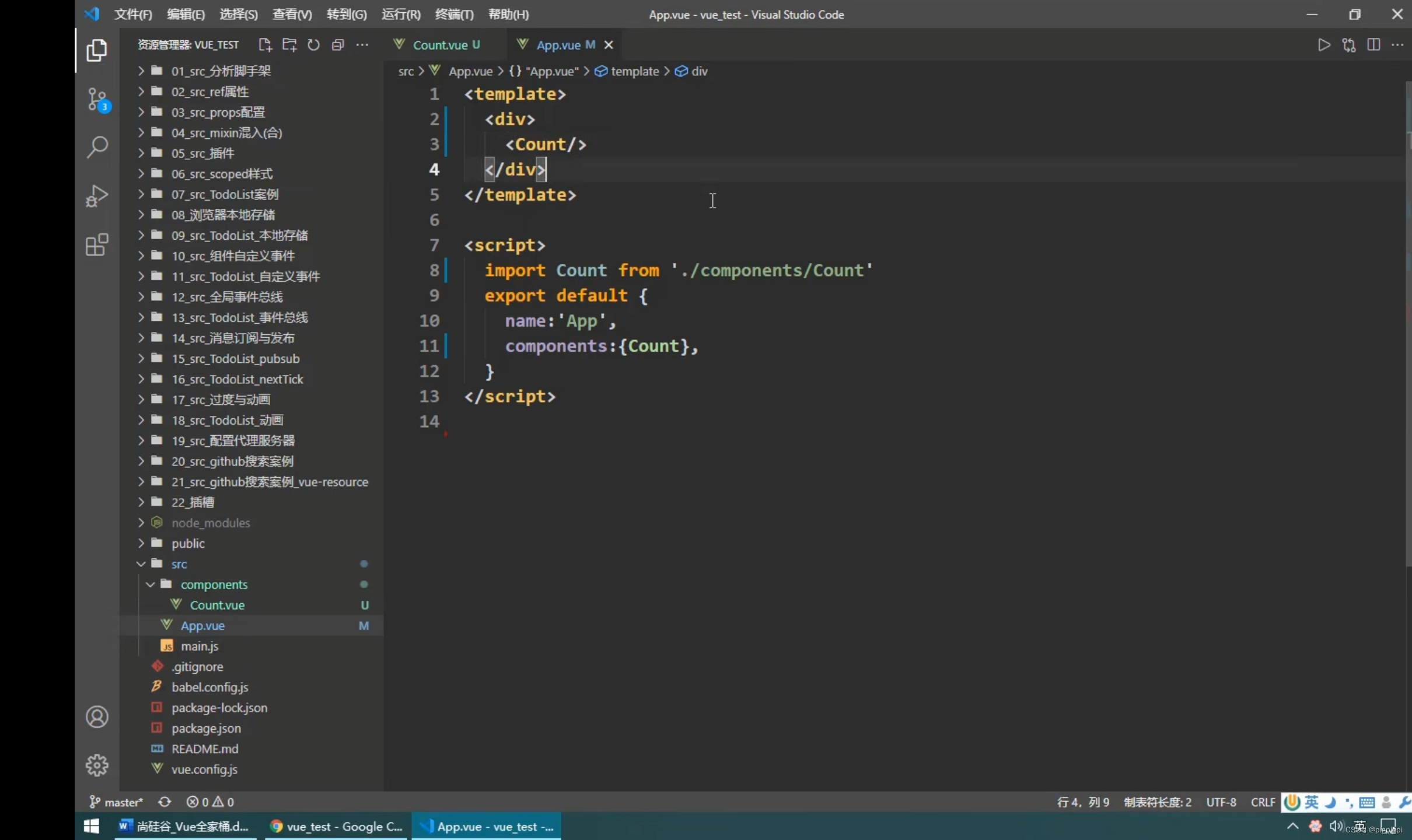The image size is (1412, 840).
Task: Show errors and warnings count in status bar
Action: tap(210, 802)
